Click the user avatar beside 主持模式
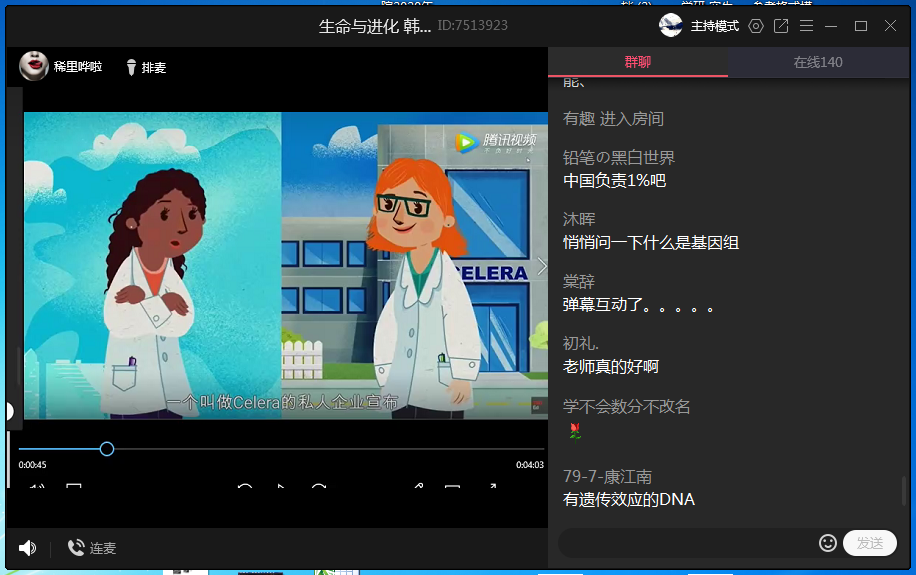This screenshot has height=575, width=916. 671,26
